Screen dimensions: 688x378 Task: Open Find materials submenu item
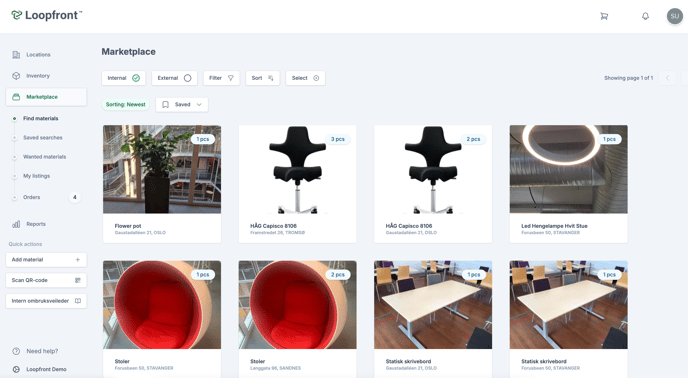coord(41,119)
